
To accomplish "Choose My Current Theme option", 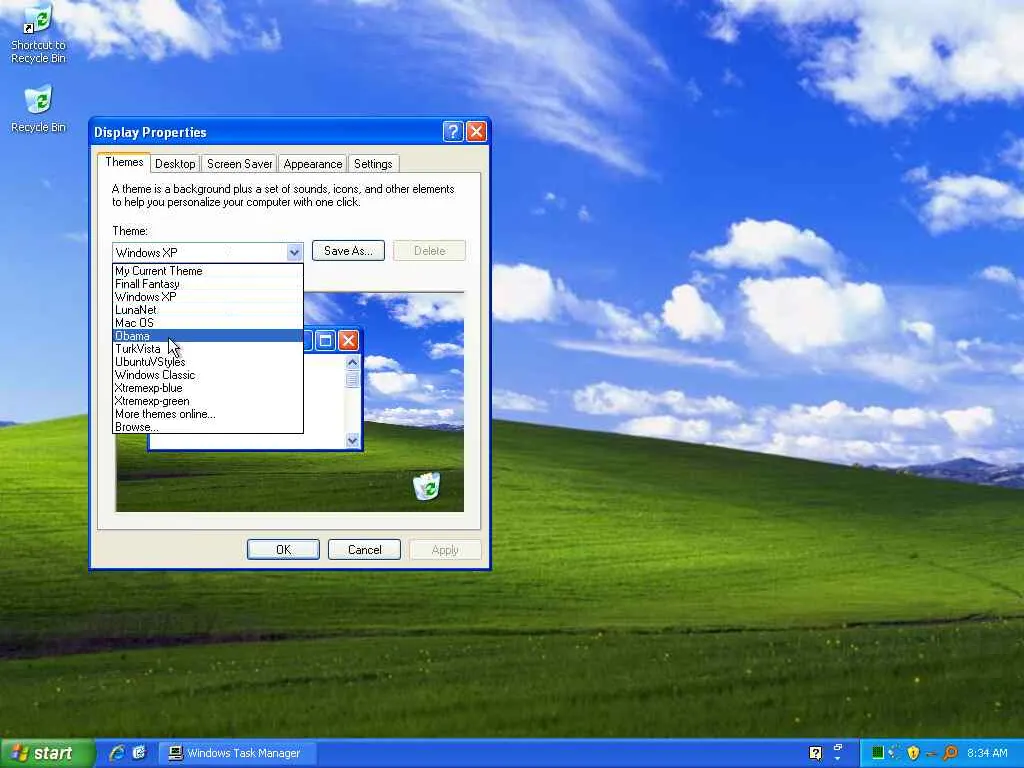I will coord(208,270).
